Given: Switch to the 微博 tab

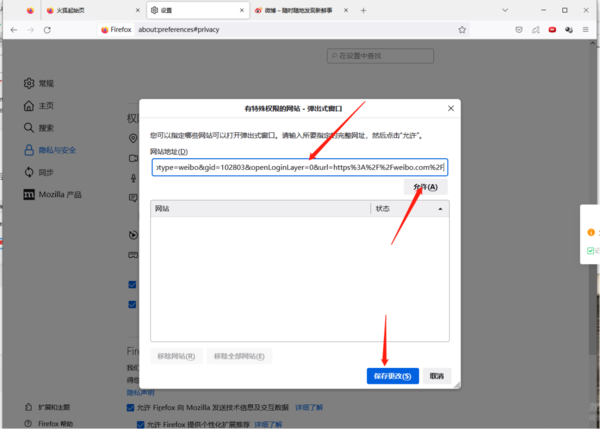Looking at the screenshot, I should click(x=302, y=10).
